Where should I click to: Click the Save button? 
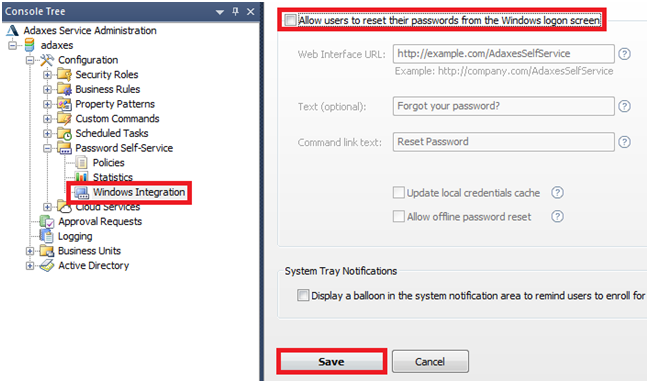pyautogui.click(x=332, y=361)
